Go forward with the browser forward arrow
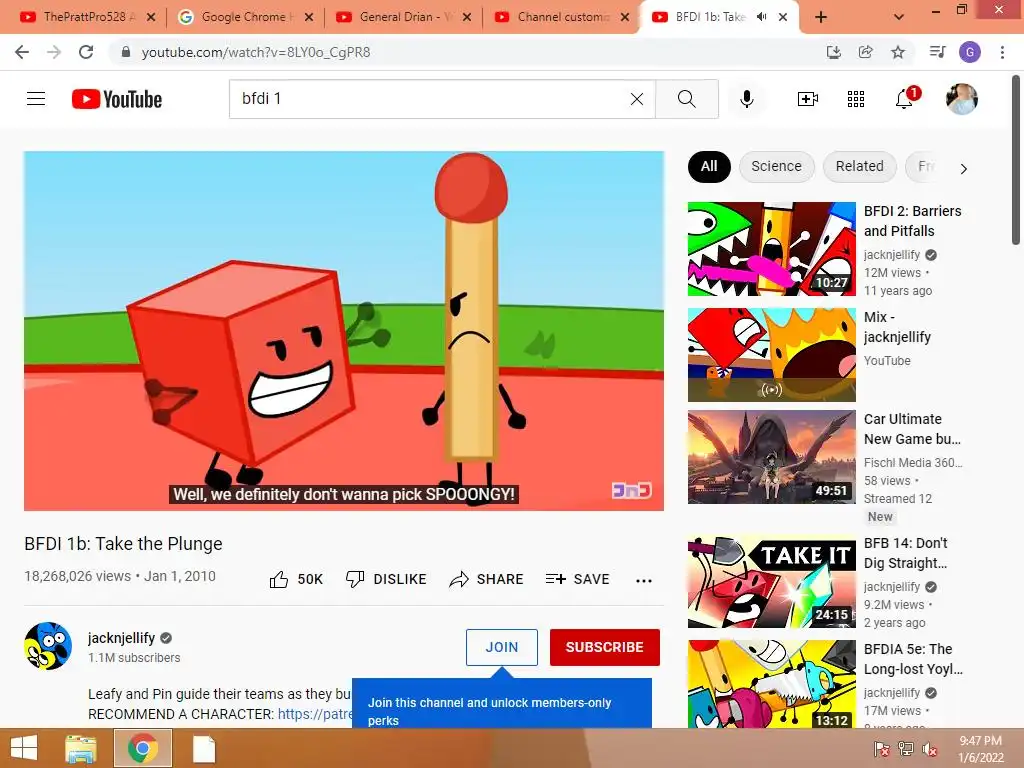The width and height of the screenshot is (1024, 768). click(x=54, y=52)
